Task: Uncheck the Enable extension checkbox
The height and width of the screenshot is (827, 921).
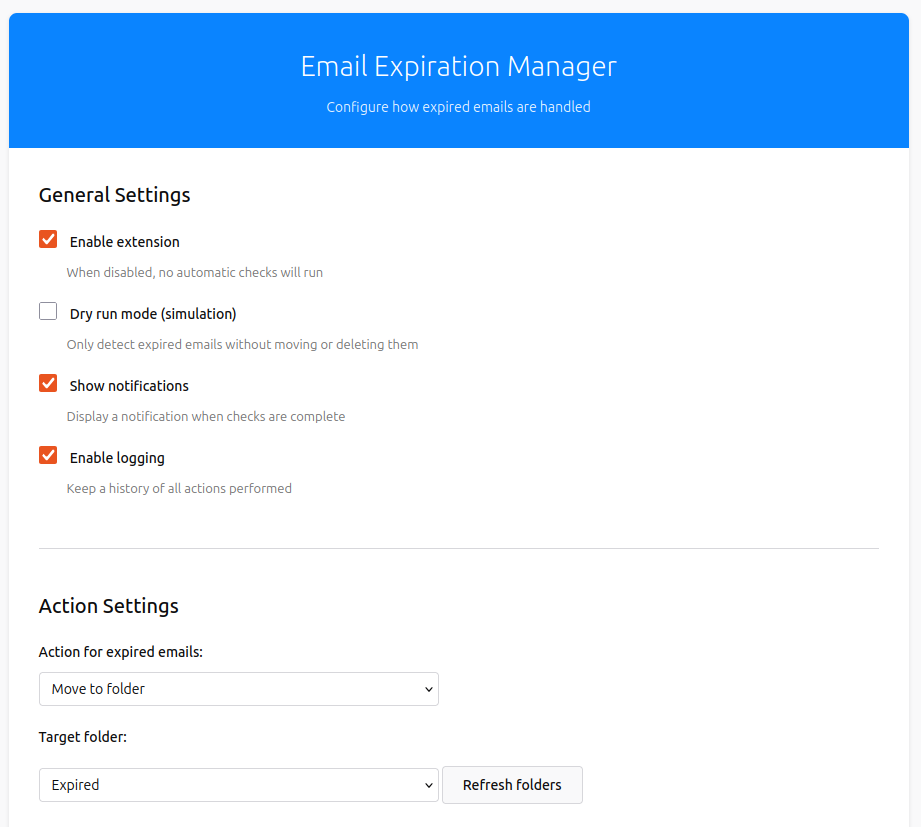Action: tap(48, 240)
